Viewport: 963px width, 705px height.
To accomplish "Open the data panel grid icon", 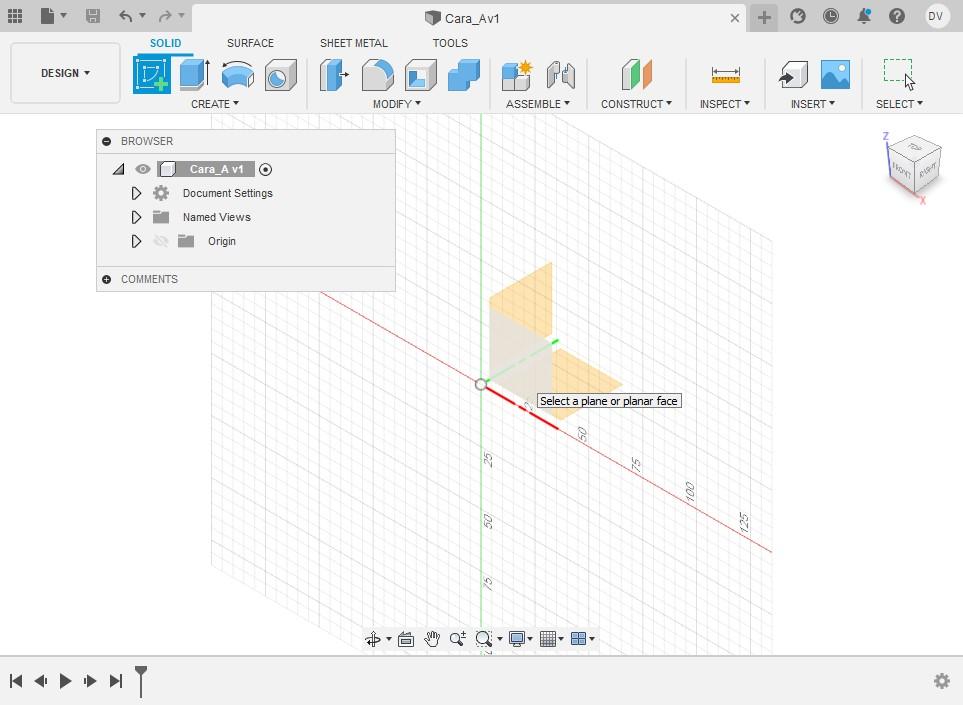I will [x=15, y=16].
